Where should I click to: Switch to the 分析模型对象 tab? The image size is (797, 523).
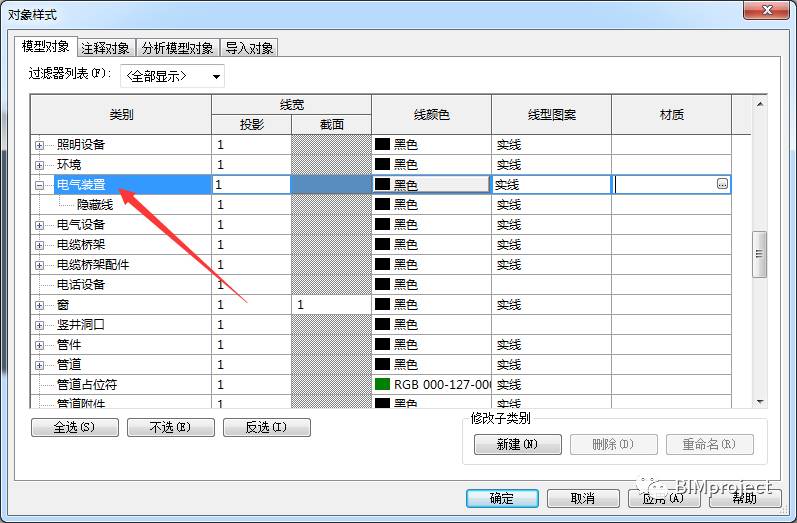click(x=177, y=48)
